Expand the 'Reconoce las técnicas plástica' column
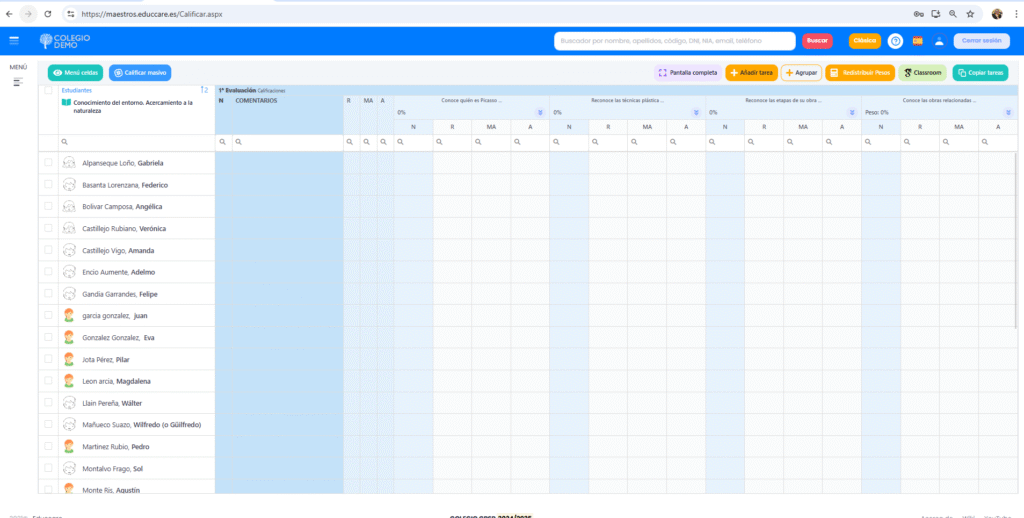This screenshot has height=518, width=1024. 696,112
